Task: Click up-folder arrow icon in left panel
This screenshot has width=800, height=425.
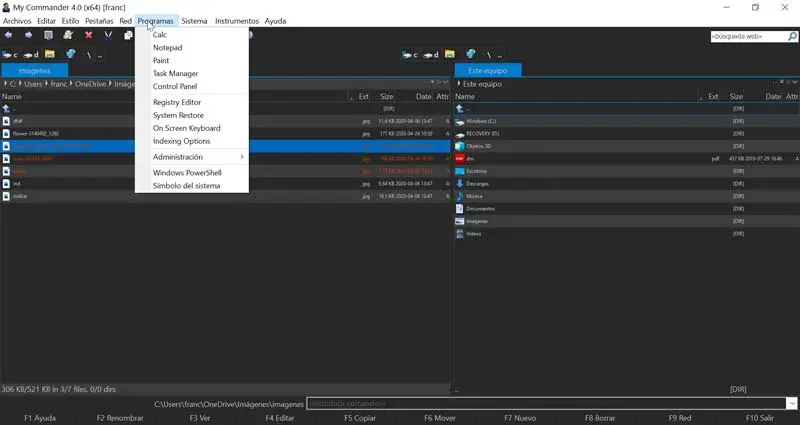Action: [x=6, y=109]
